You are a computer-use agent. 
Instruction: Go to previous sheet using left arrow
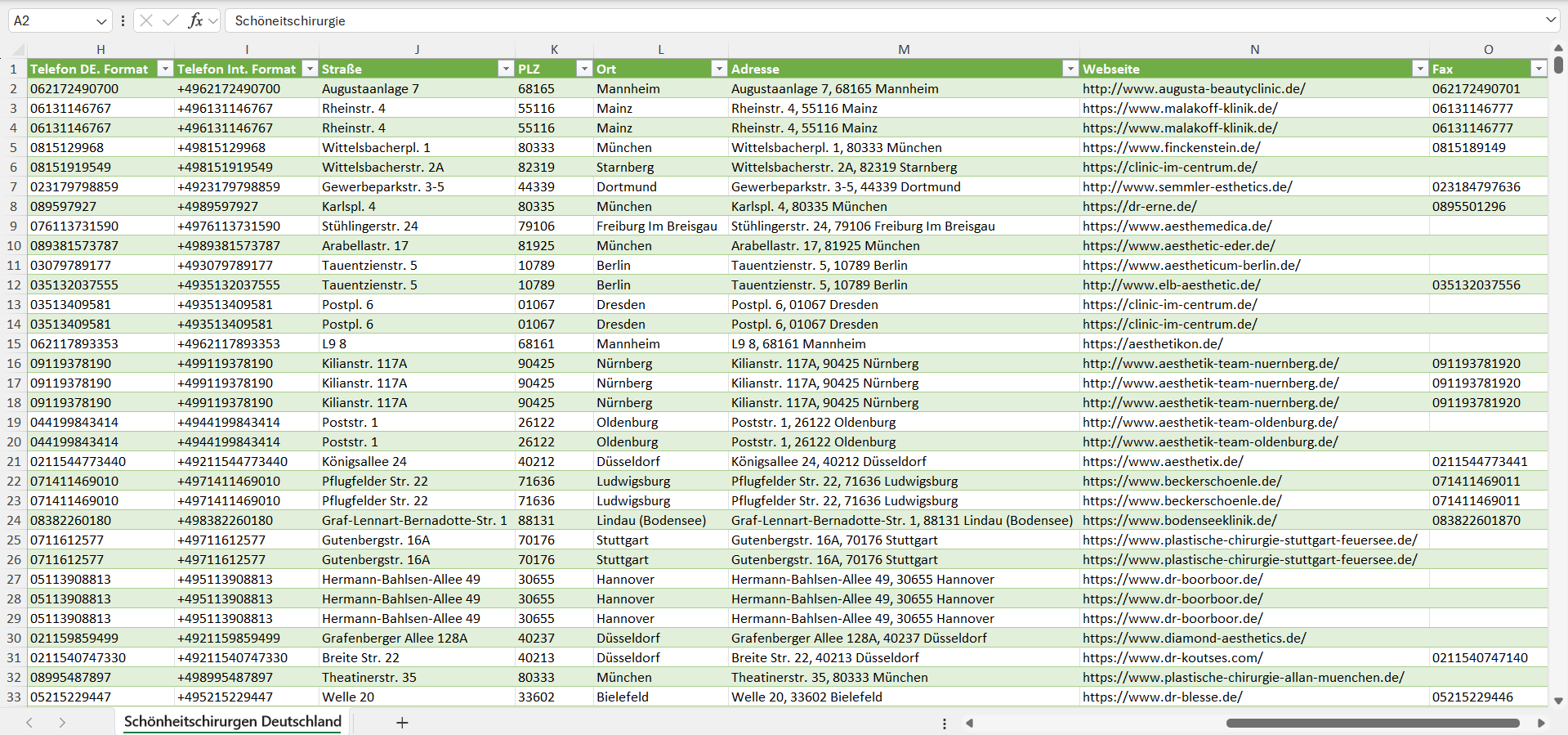[x=29, y=722]
